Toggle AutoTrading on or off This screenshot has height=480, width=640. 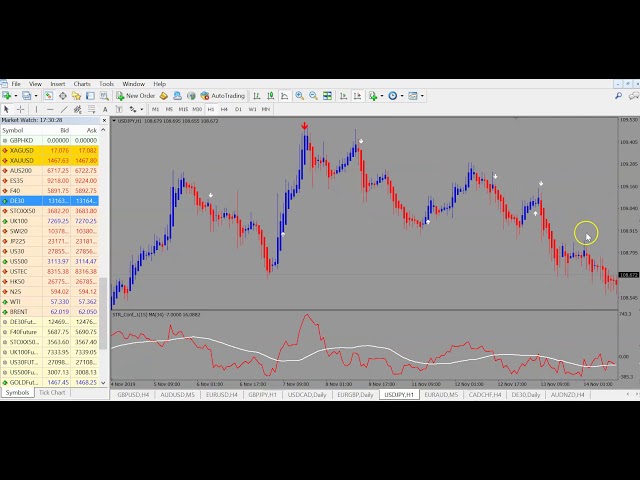pyautogui.click(x=222, y=96)
